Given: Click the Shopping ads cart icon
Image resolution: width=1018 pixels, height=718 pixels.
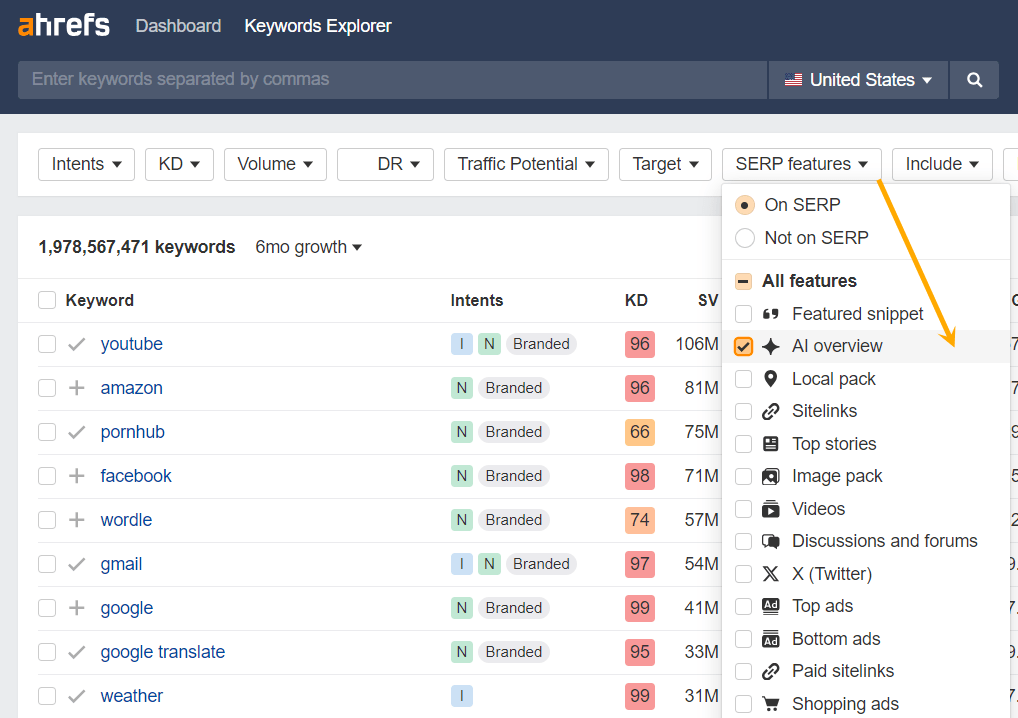Looking at the screenshot, I should tap(769, 703).
